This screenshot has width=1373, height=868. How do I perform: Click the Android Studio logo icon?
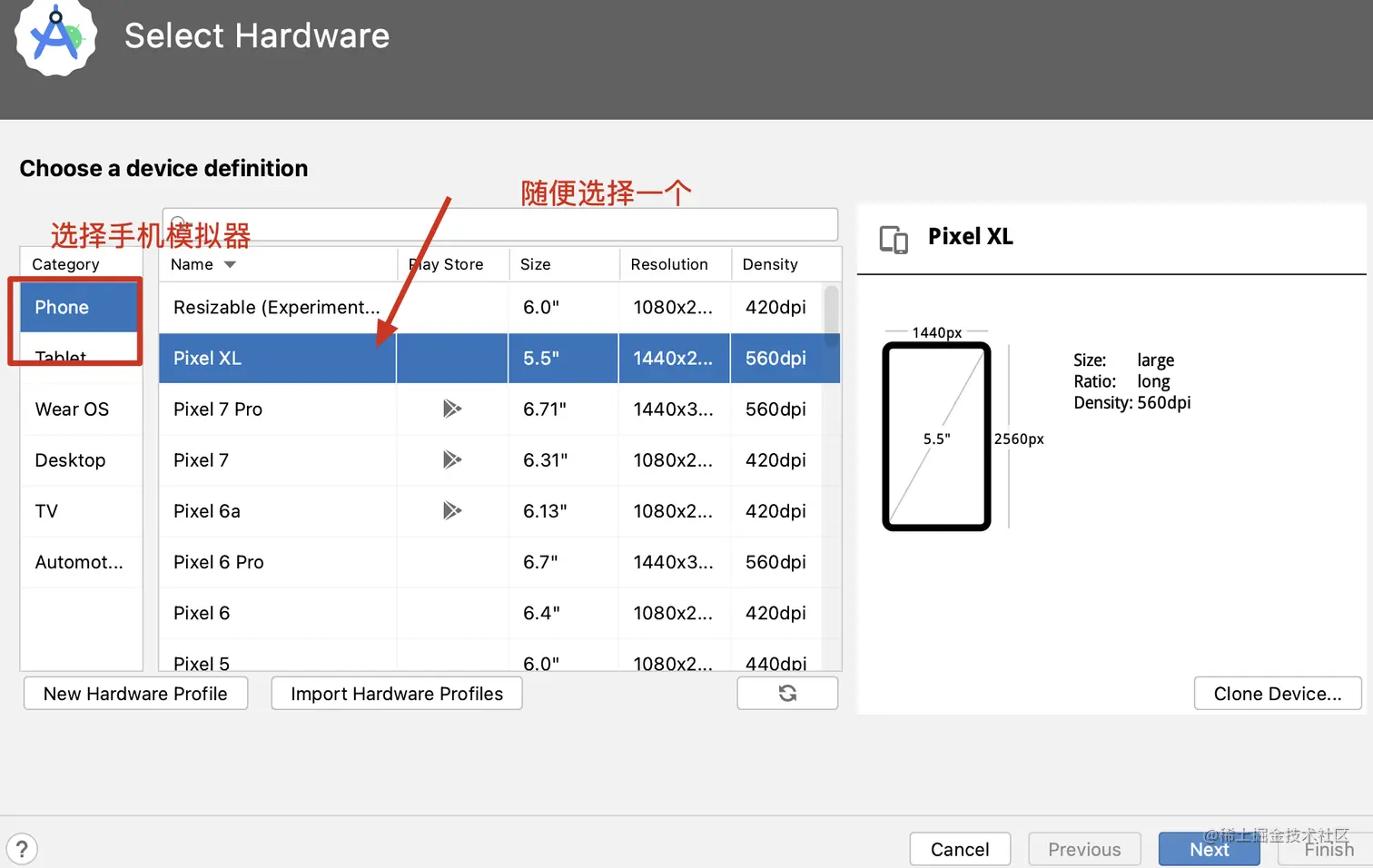click(x=55, y=37)
